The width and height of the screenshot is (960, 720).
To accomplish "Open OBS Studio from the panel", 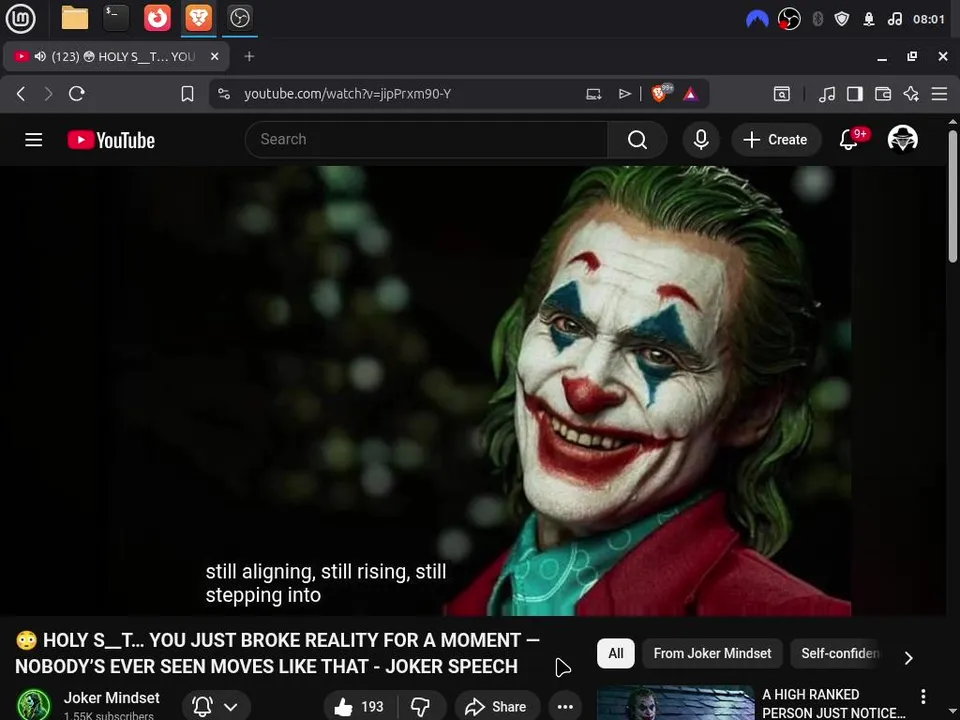I will click(x=239, y=18).
